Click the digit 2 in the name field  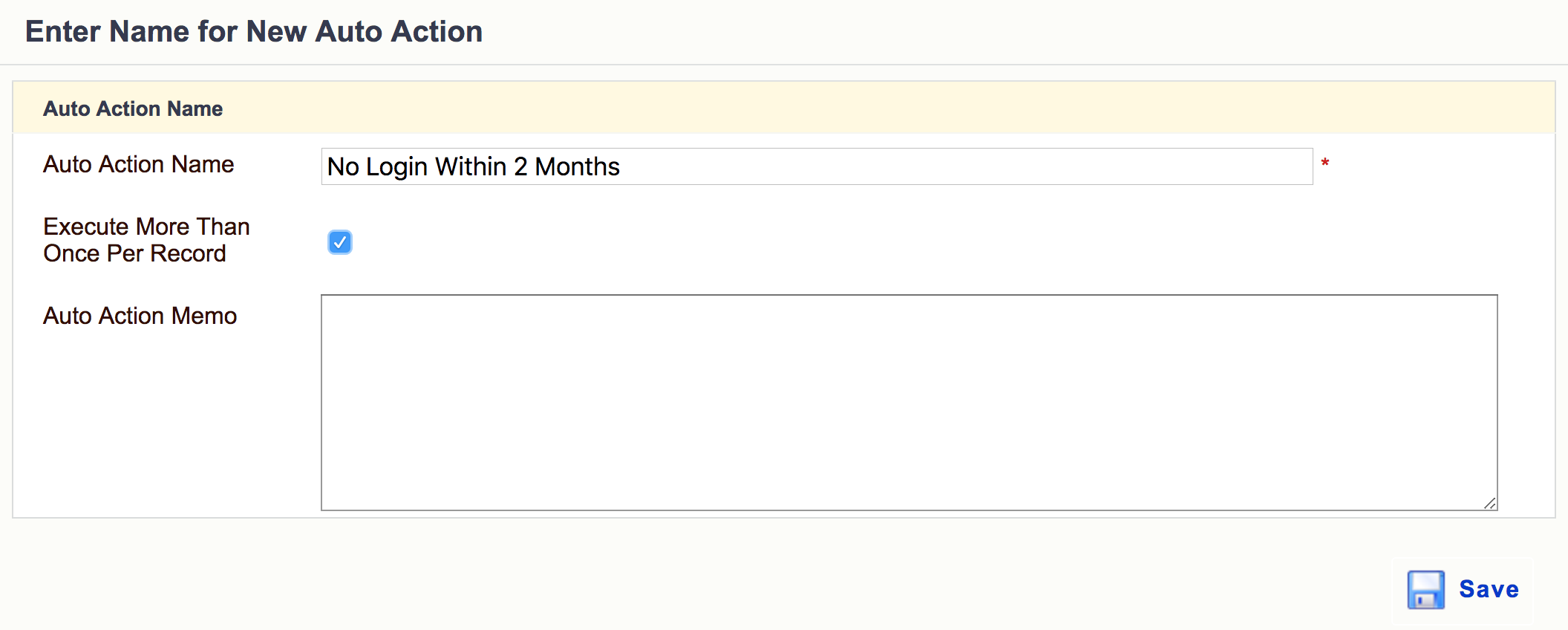pos(520,166)
